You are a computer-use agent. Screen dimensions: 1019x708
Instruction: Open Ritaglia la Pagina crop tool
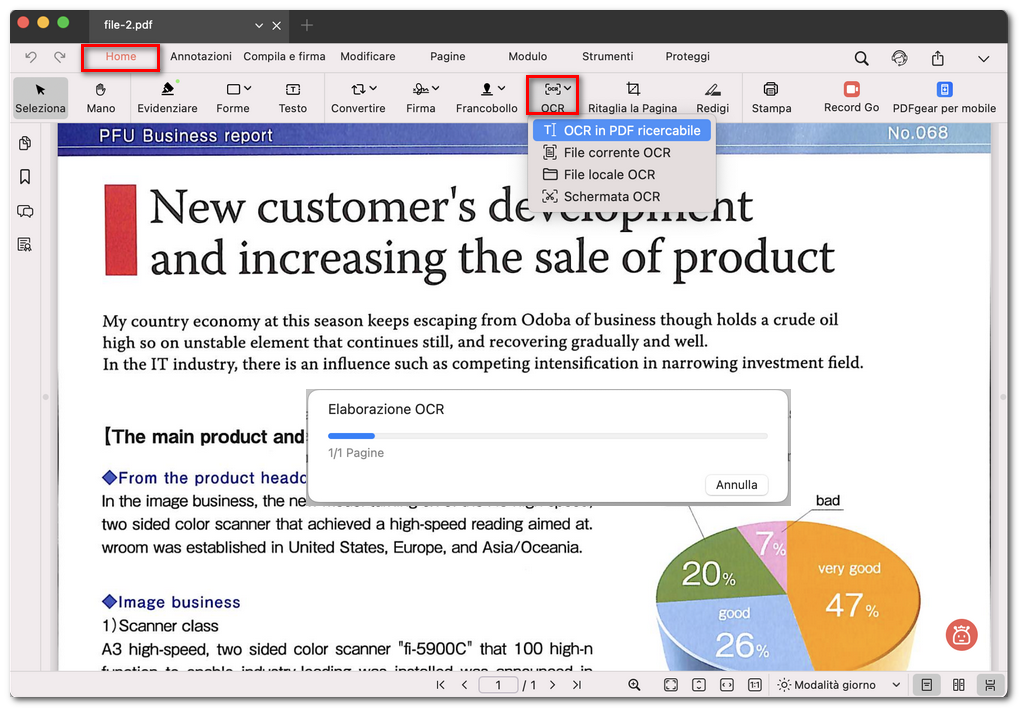(x=632, y=97)
